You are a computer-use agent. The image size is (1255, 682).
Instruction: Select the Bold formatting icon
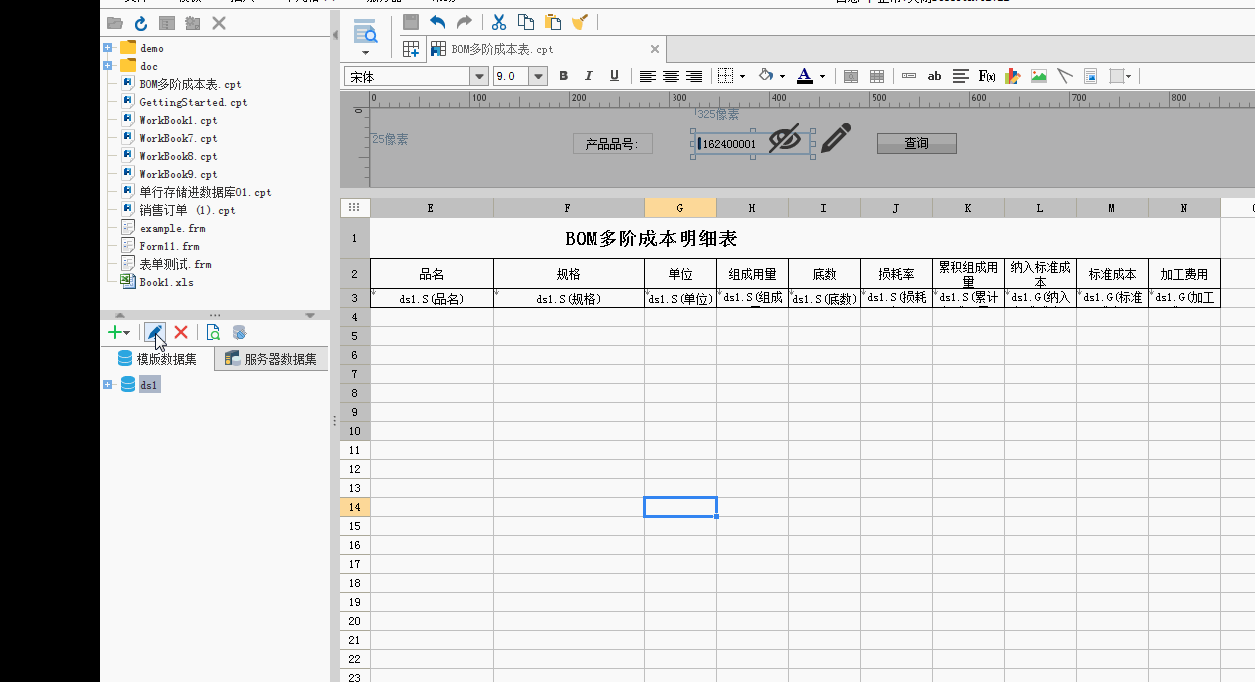coord(563,75)
